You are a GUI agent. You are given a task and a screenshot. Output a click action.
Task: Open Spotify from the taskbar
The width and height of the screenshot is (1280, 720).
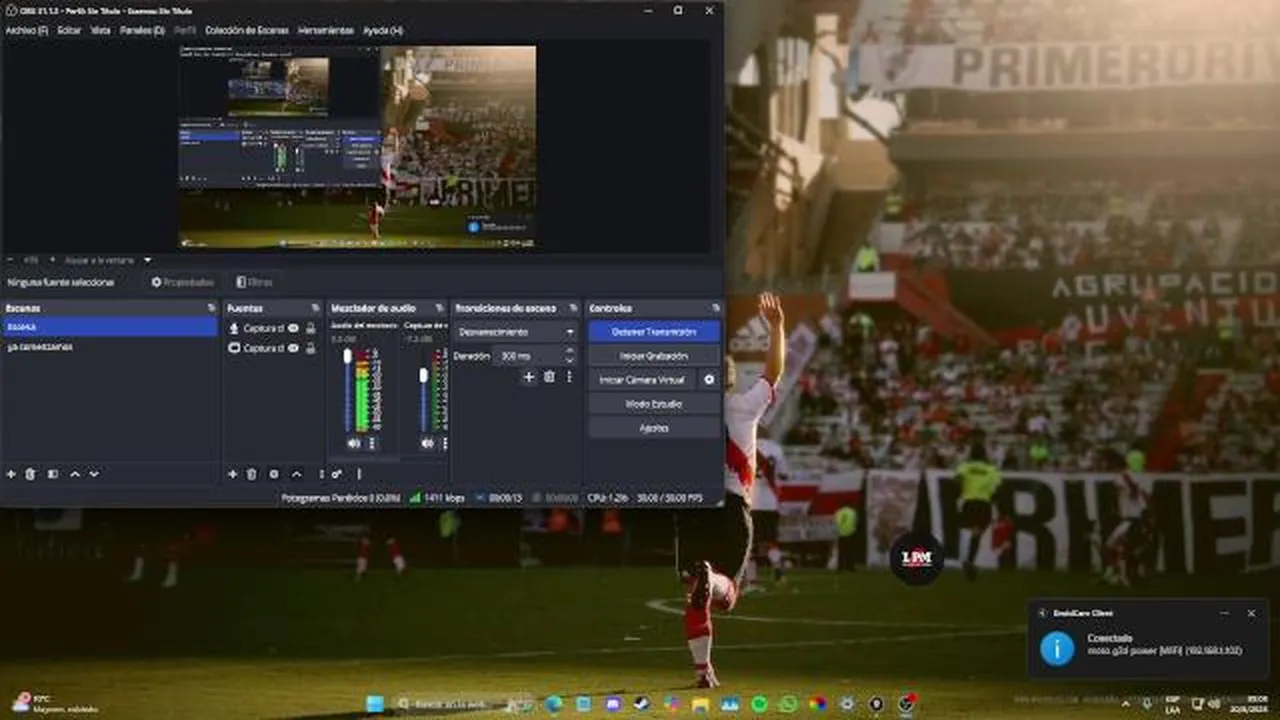point(759,704)
